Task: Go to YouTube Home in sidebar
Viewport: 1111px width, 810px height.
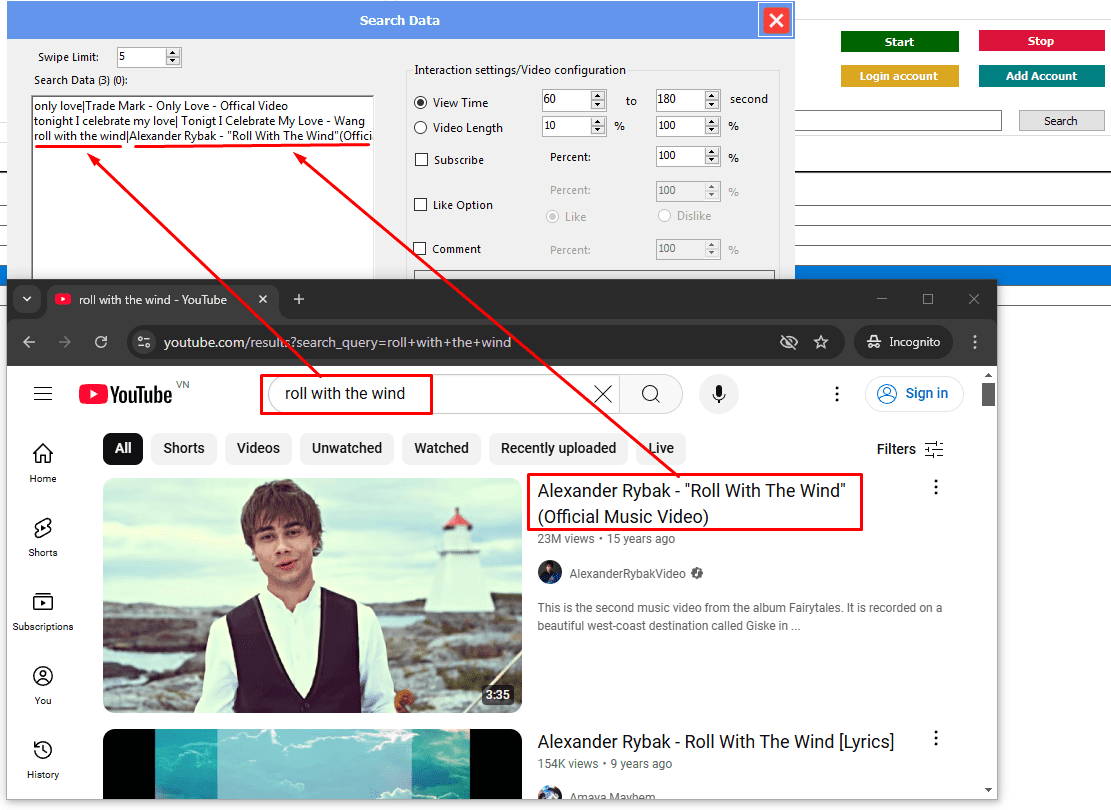Action: 43,463
